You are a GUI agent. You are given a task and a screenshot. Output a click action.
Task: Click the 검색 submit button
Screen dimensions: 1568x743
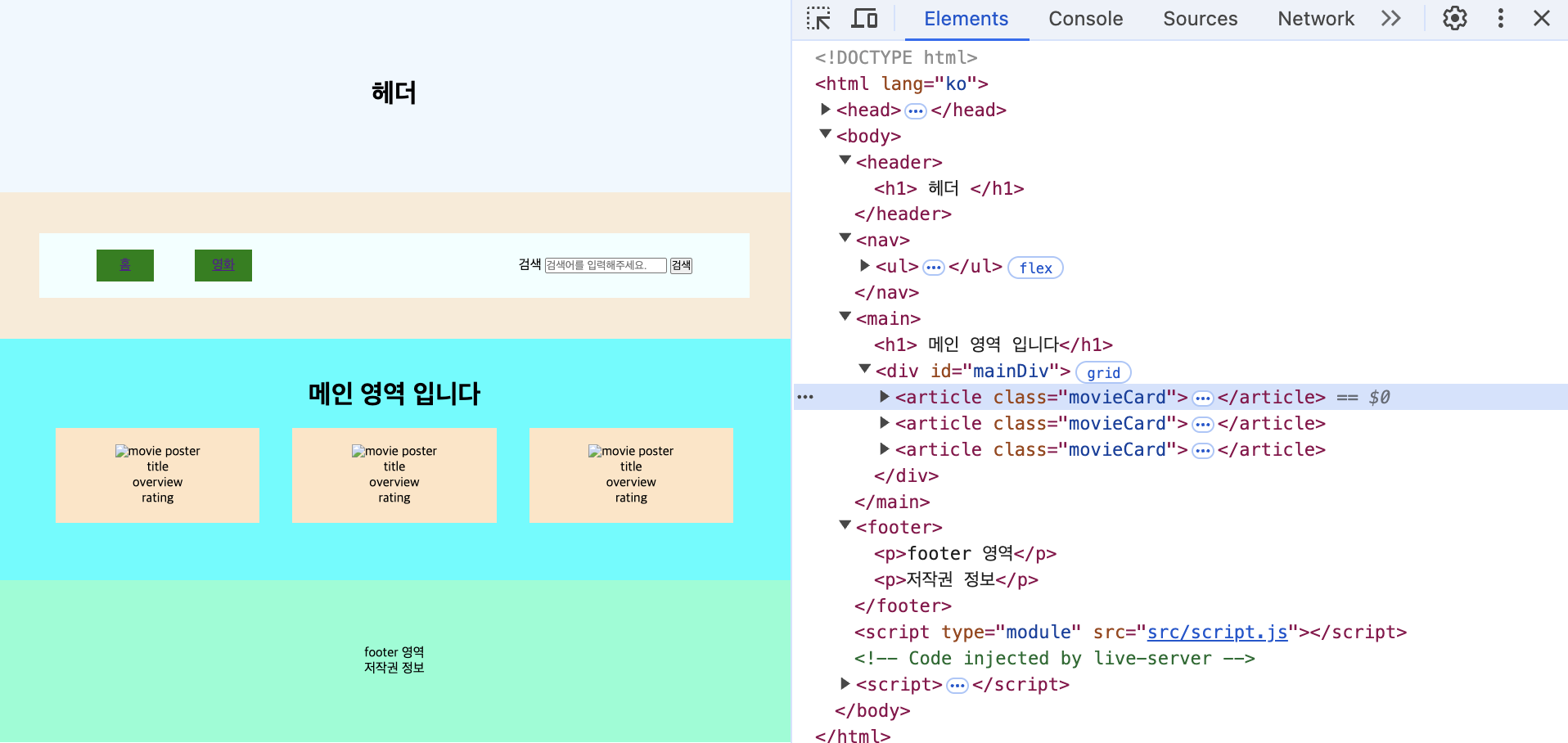(681, 265)
